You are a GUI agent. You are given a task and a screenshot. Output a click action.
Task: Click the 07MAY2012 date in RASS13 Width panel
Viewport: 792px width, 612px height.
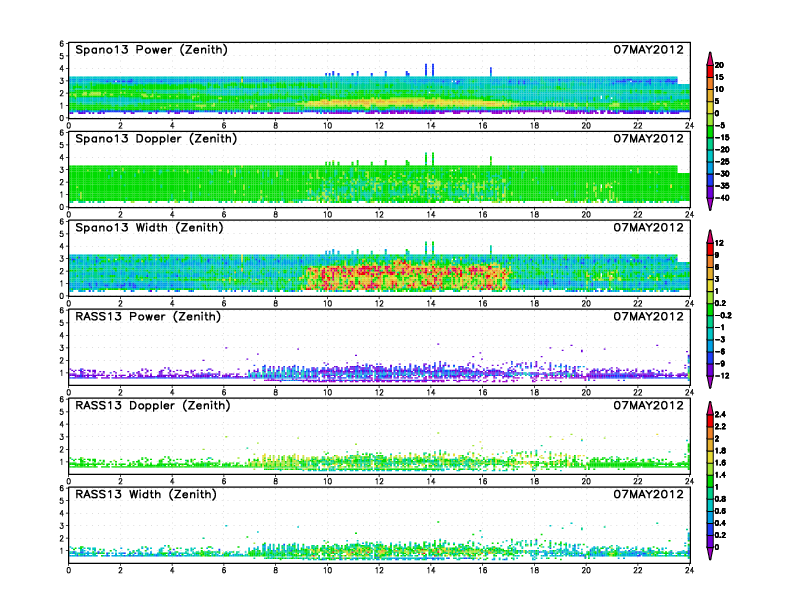[x=648, y=494]
